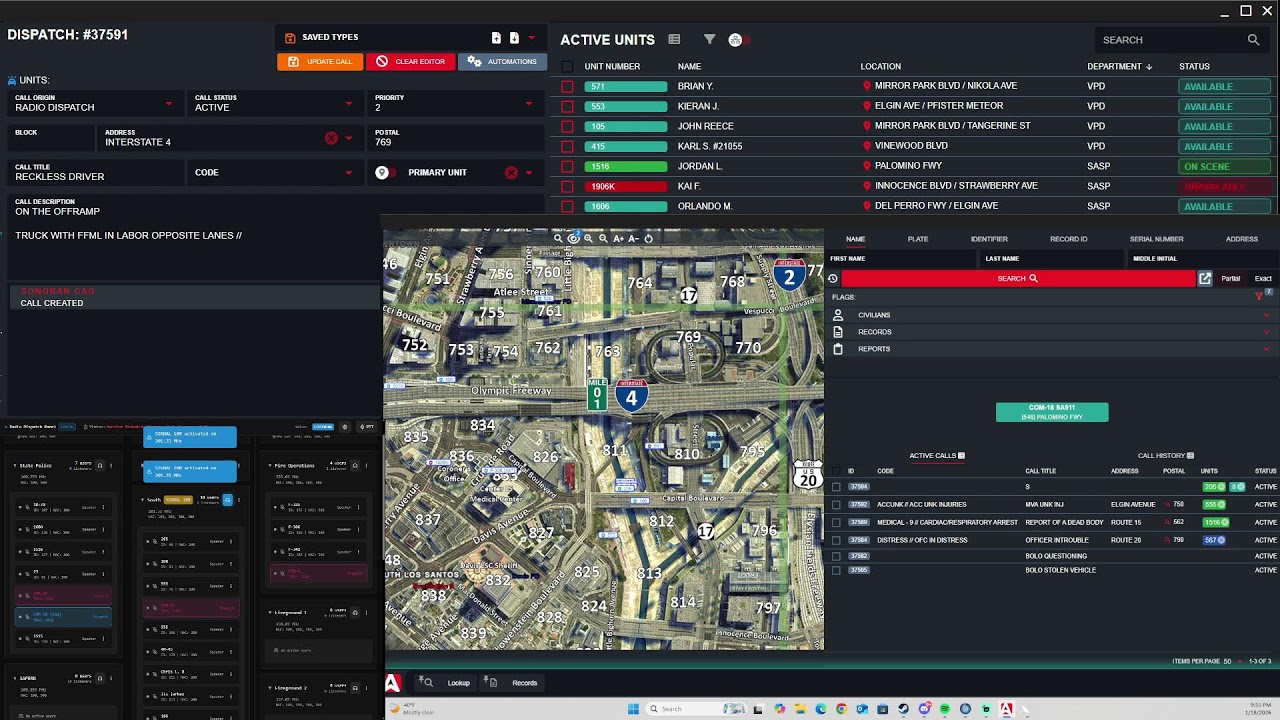
Task: Switch to the Address lookup tab
Action: [1242, 239]
